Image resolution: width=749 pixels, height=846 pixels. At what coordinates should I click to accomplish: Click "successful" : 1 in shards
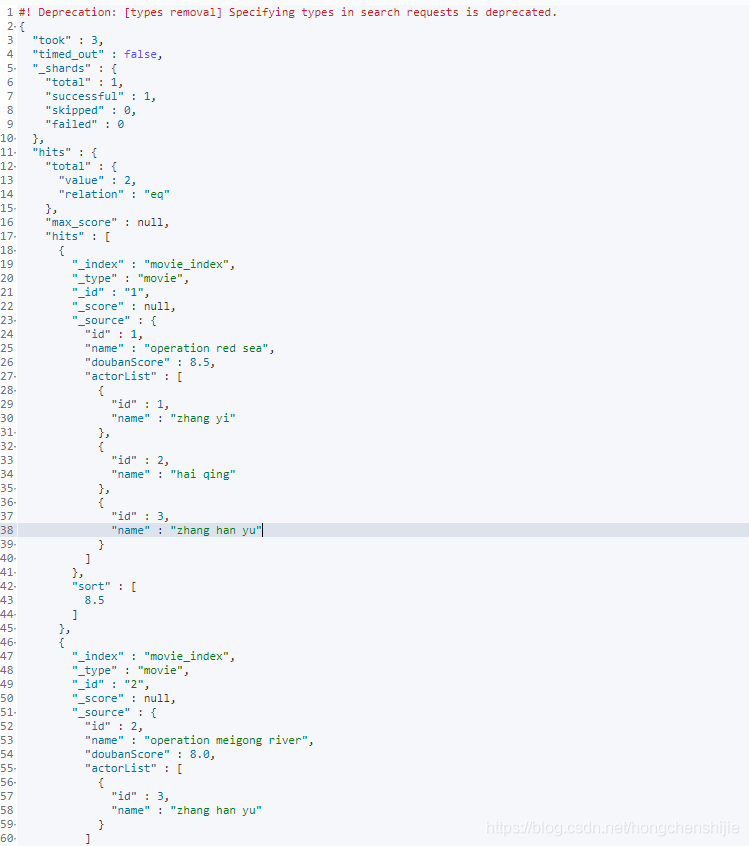[100, 97]
